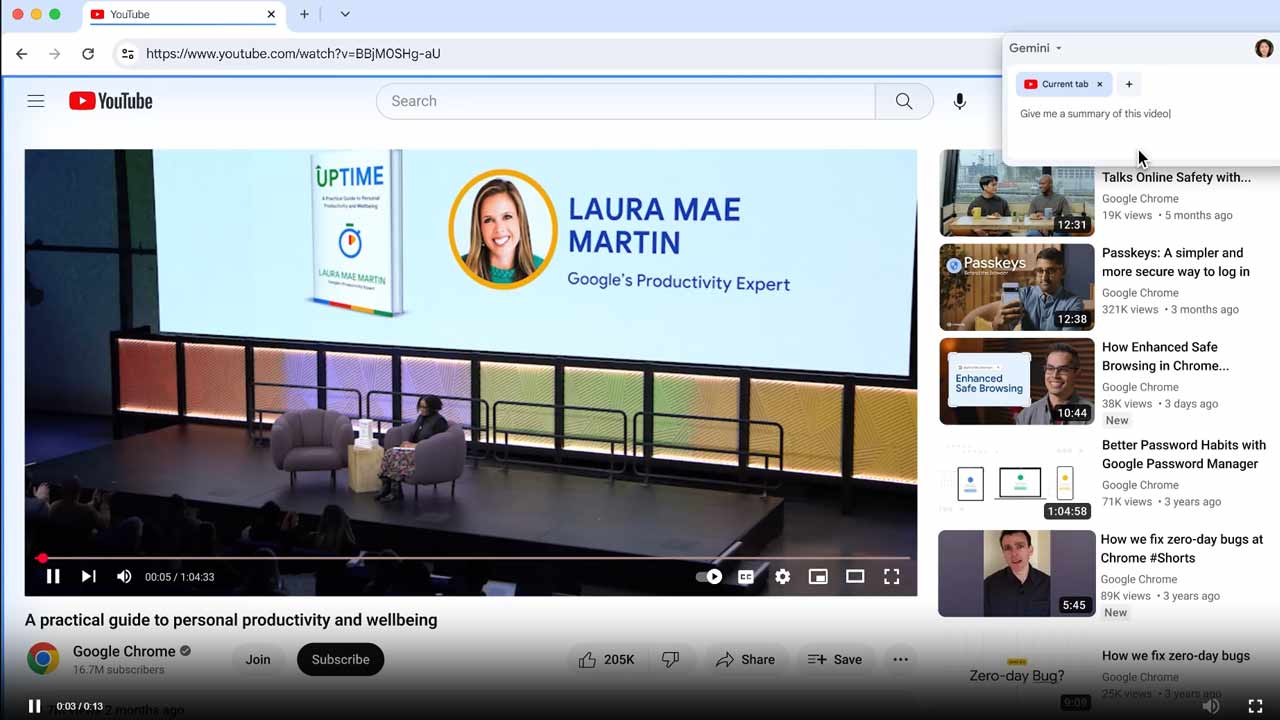Open the tab search chevron

click(345, 14)
